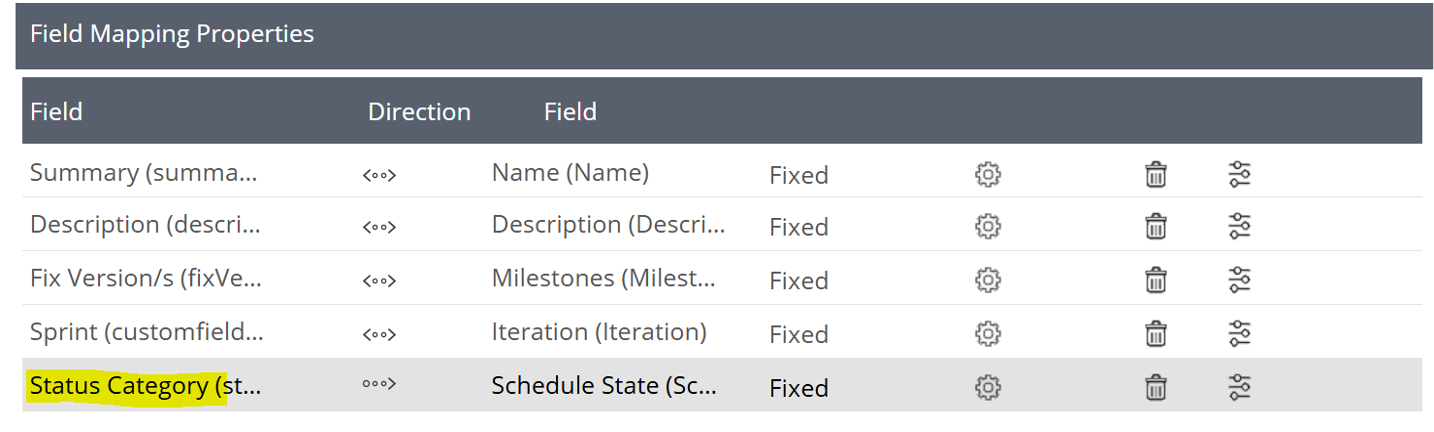Delete the Status Category mapping

1155,386
